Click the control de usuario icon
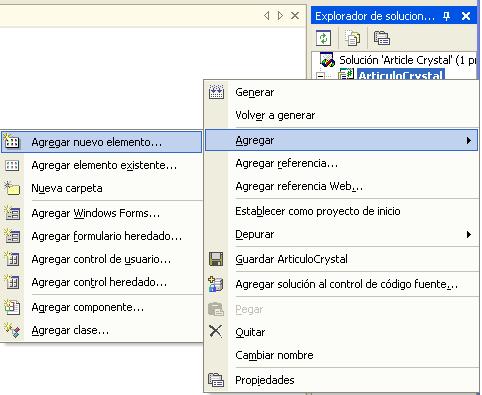482x395 pixels. [x=12, y=259]
